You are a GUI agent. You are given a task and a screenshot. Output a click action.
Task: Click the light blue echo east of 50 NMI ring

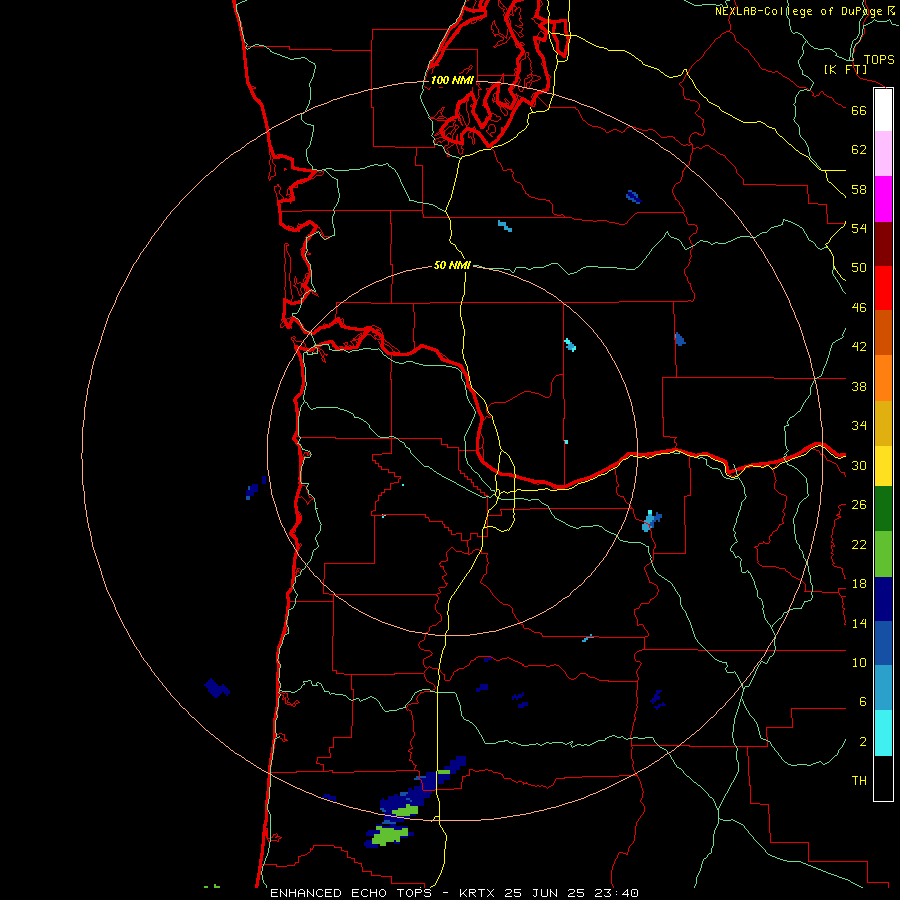[651, 521]
